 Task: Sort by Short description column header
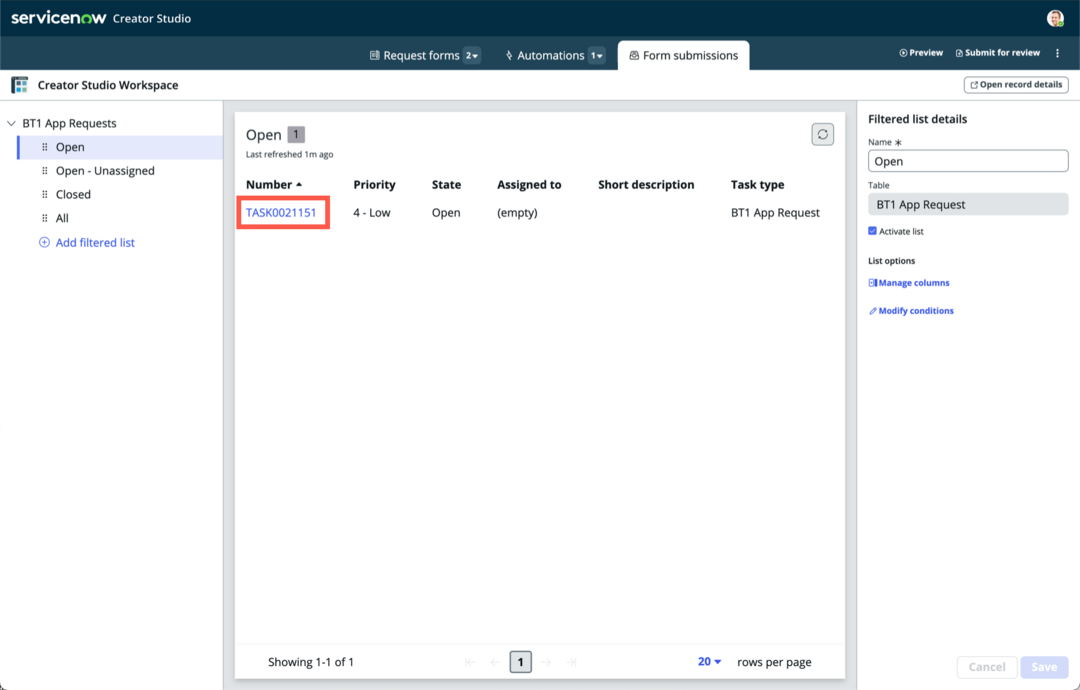(x=646, y=185)
